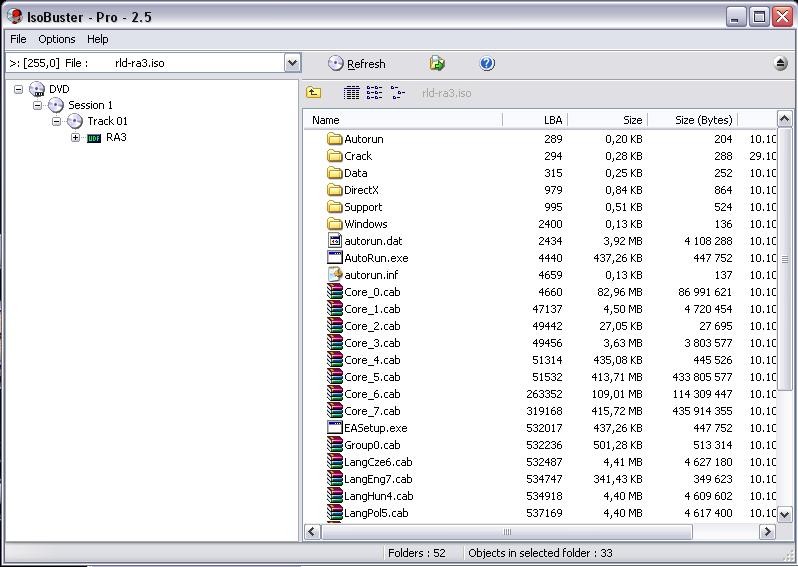
Task: Click the LangHun4.cab file name
Action: [379, 496]
